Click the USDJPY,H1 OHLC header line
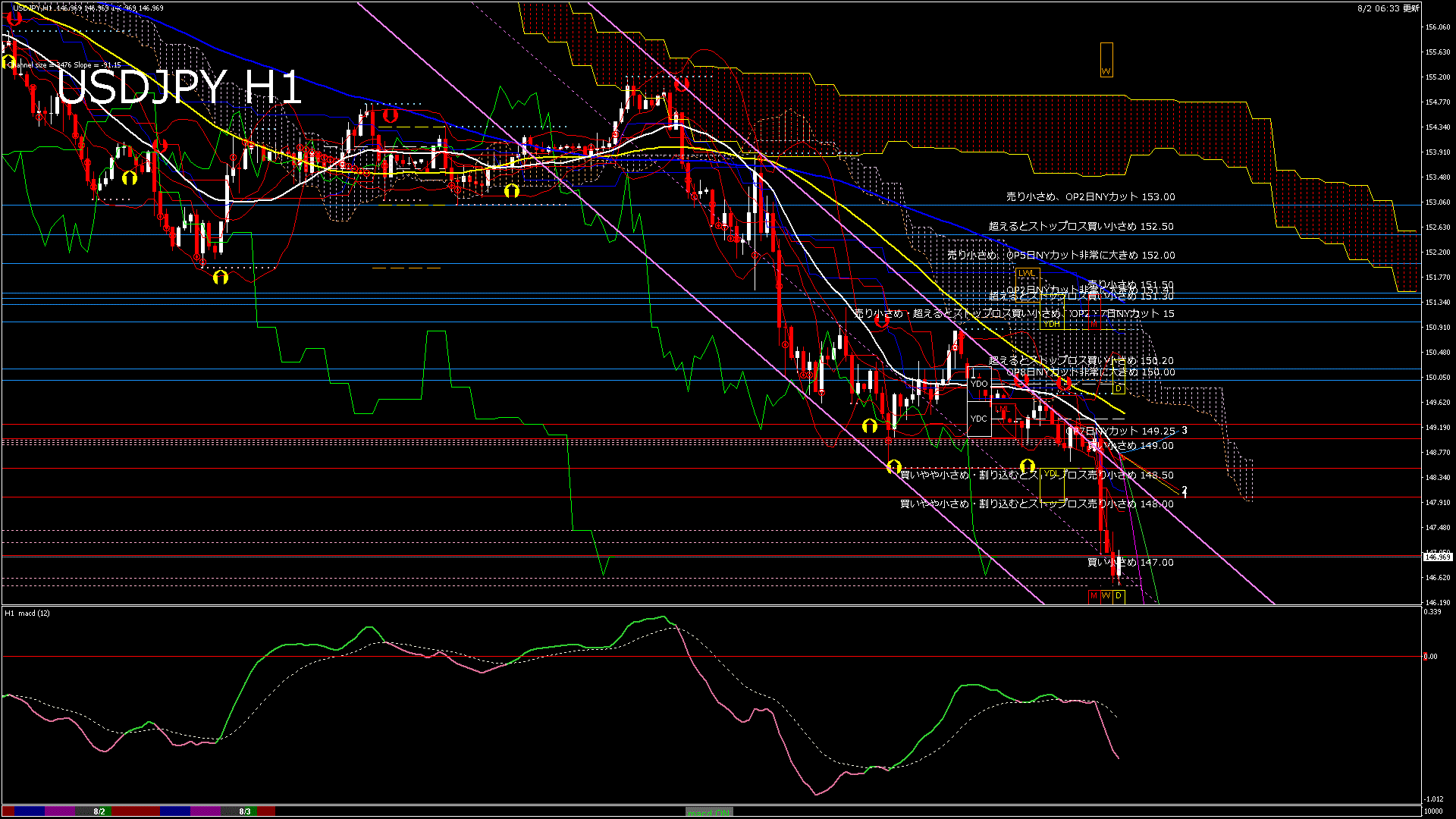 tap(88, 8)
